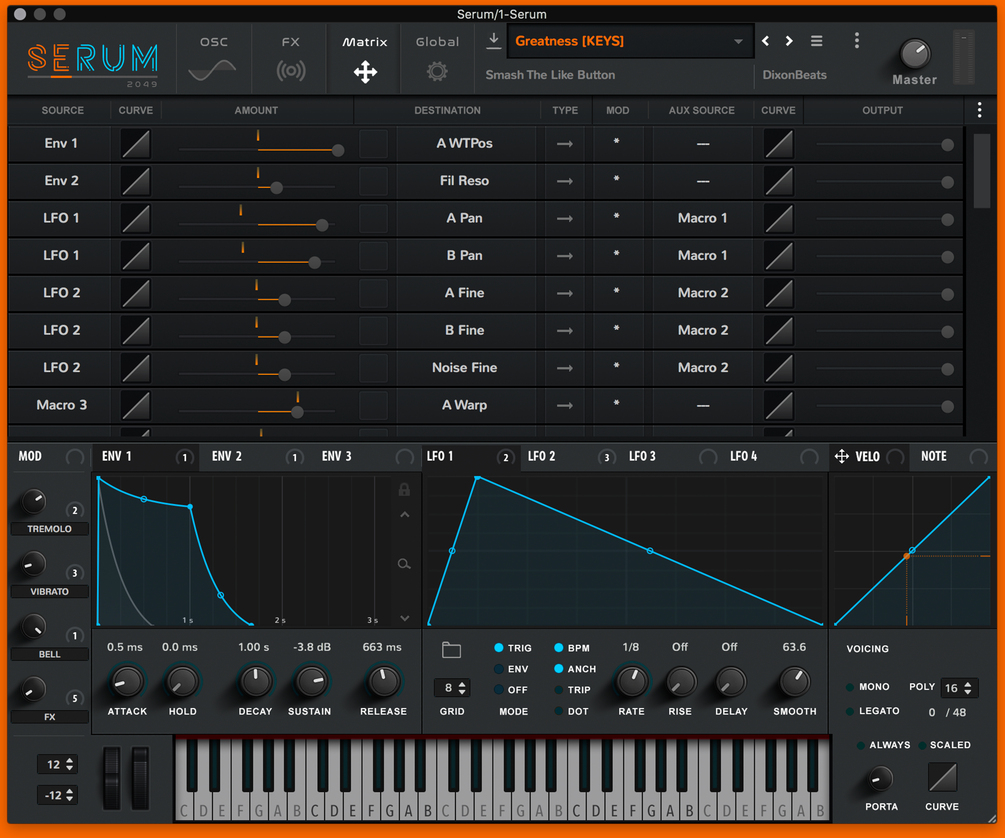Open the preset browser list icon
The width and height of the screenshot is (1005, 838).
point(817,41)
